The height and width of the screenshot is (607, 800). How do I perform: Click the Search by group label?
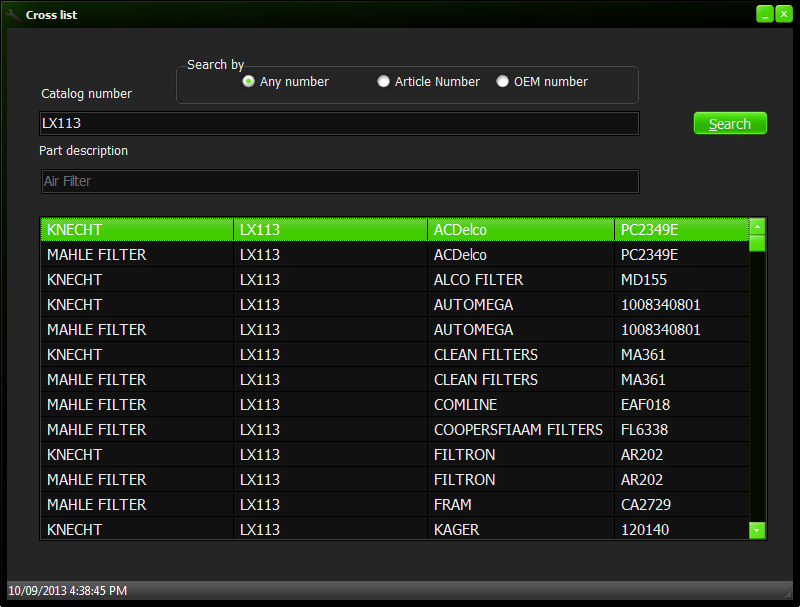pos(215,65)
